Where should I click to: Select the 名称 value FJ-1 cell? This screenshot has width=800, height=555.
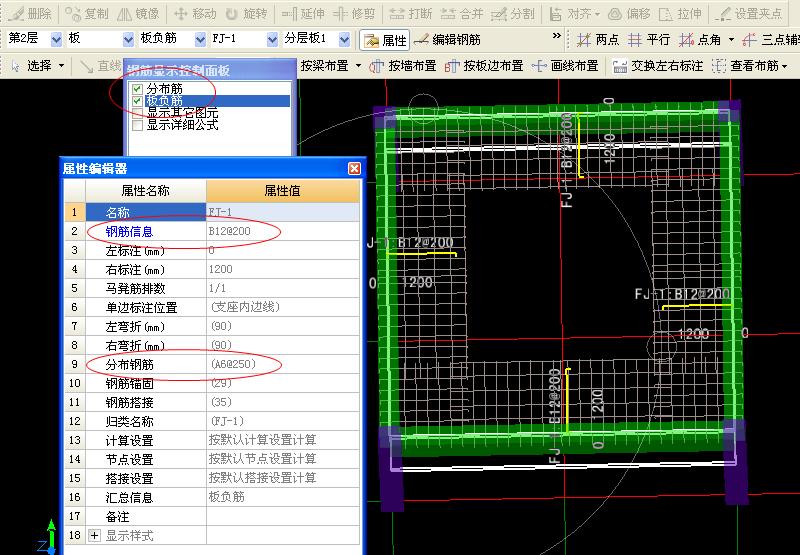[x=283, y=212]
